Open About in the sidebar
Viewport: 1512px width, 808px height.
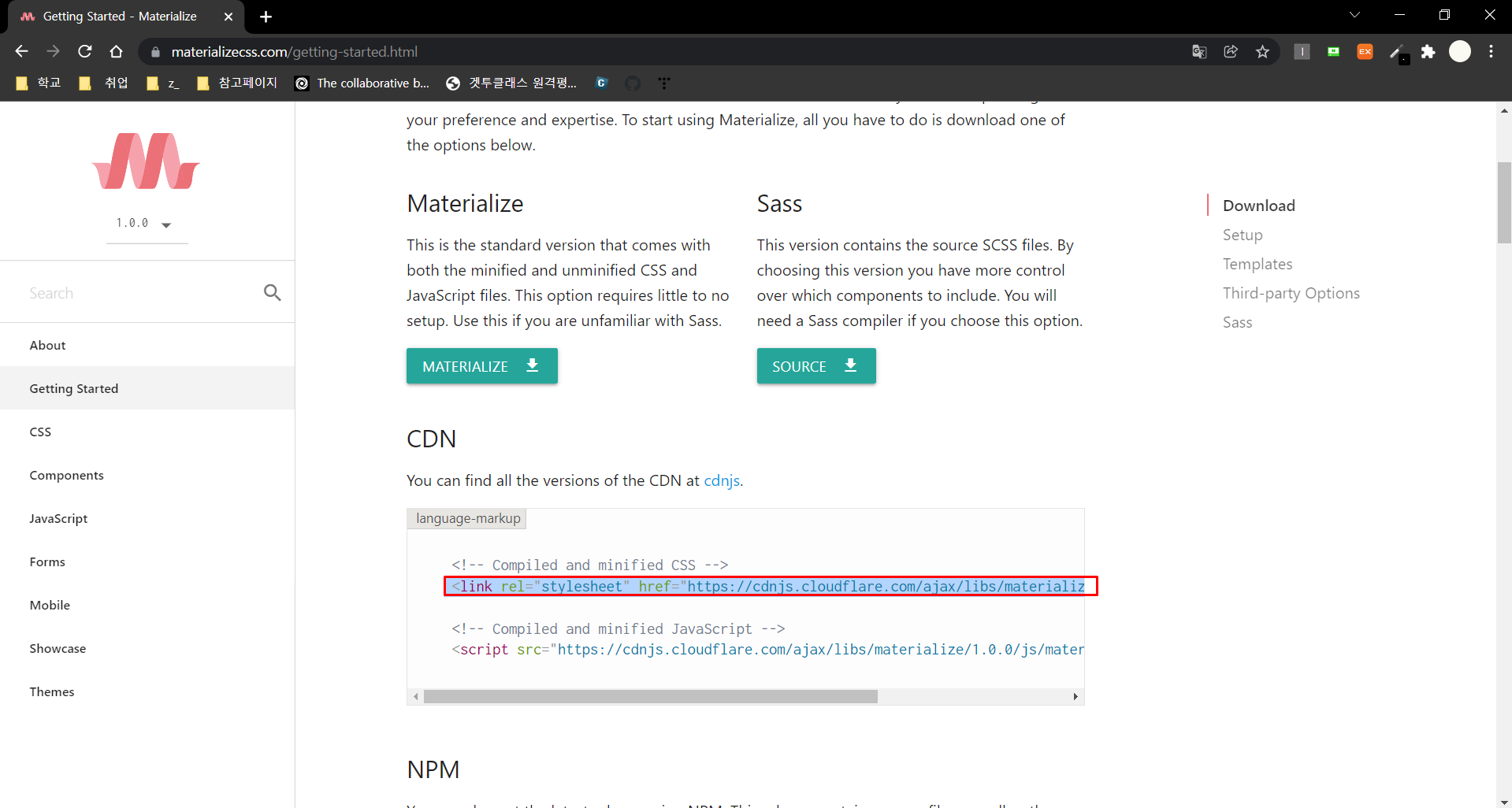[147, 345]
